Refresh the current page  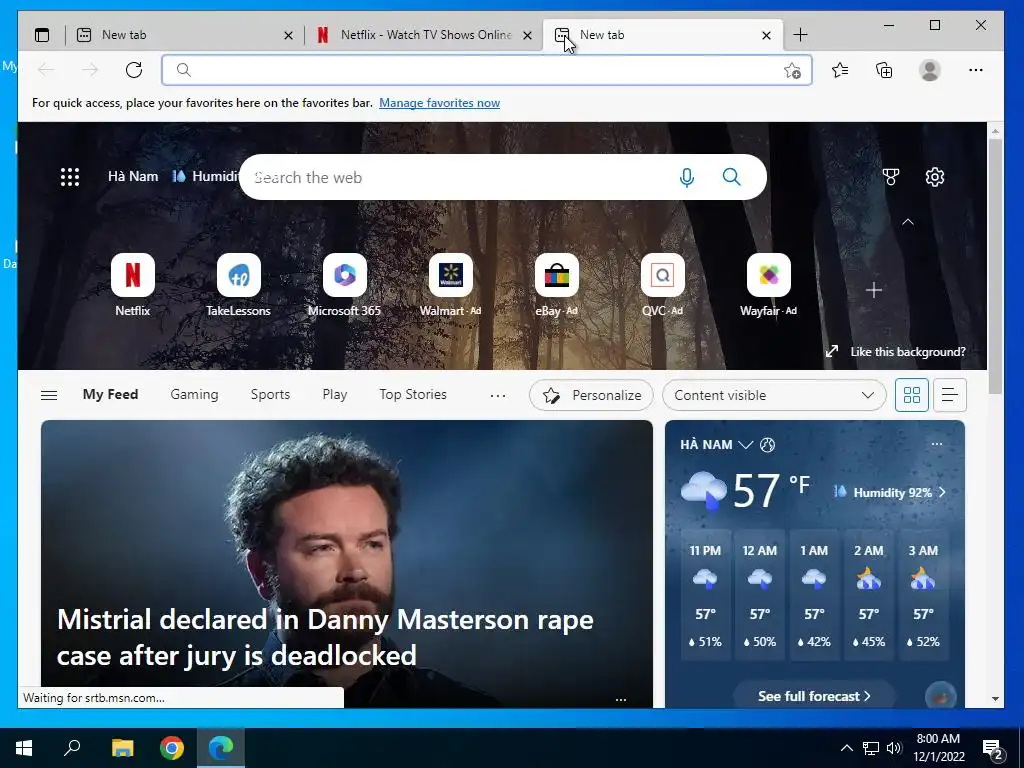134,70
